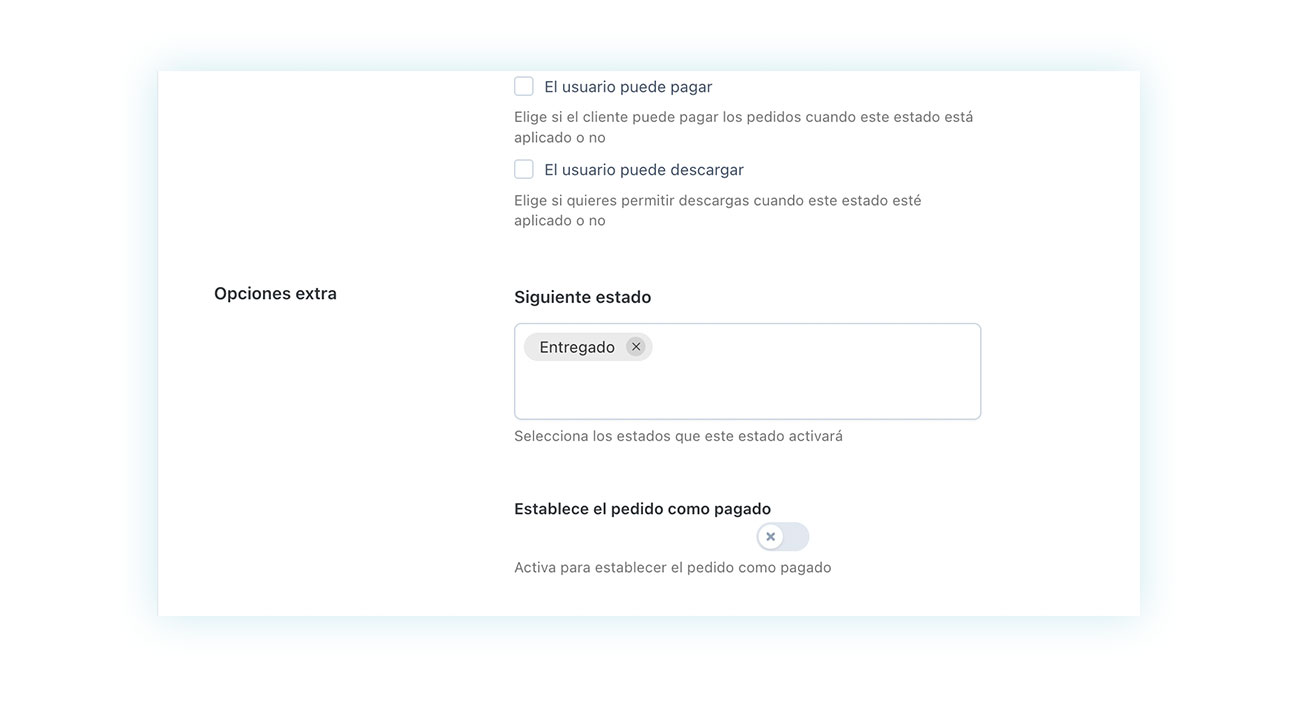Click the word Entregado inside the tag
This screenshot has height=723, width=1300.
click(577, 347)
